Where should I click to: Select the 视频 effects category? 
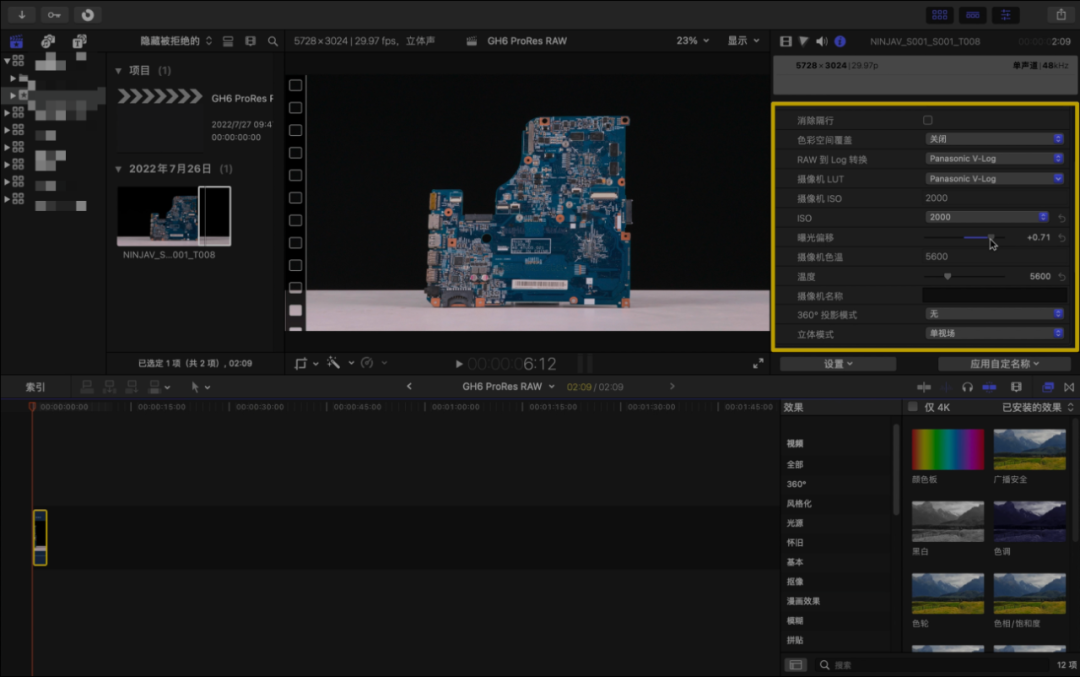coord(795,444)
